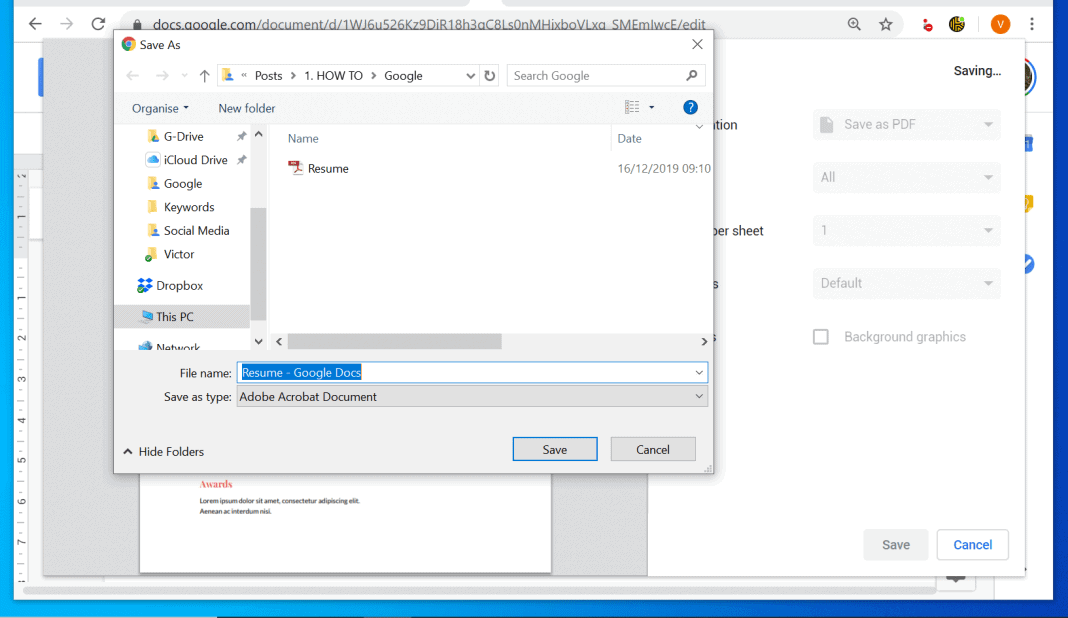Open recent locations dropdown arrow
The height and width of the screenshot is (618, 1068).
184,76
